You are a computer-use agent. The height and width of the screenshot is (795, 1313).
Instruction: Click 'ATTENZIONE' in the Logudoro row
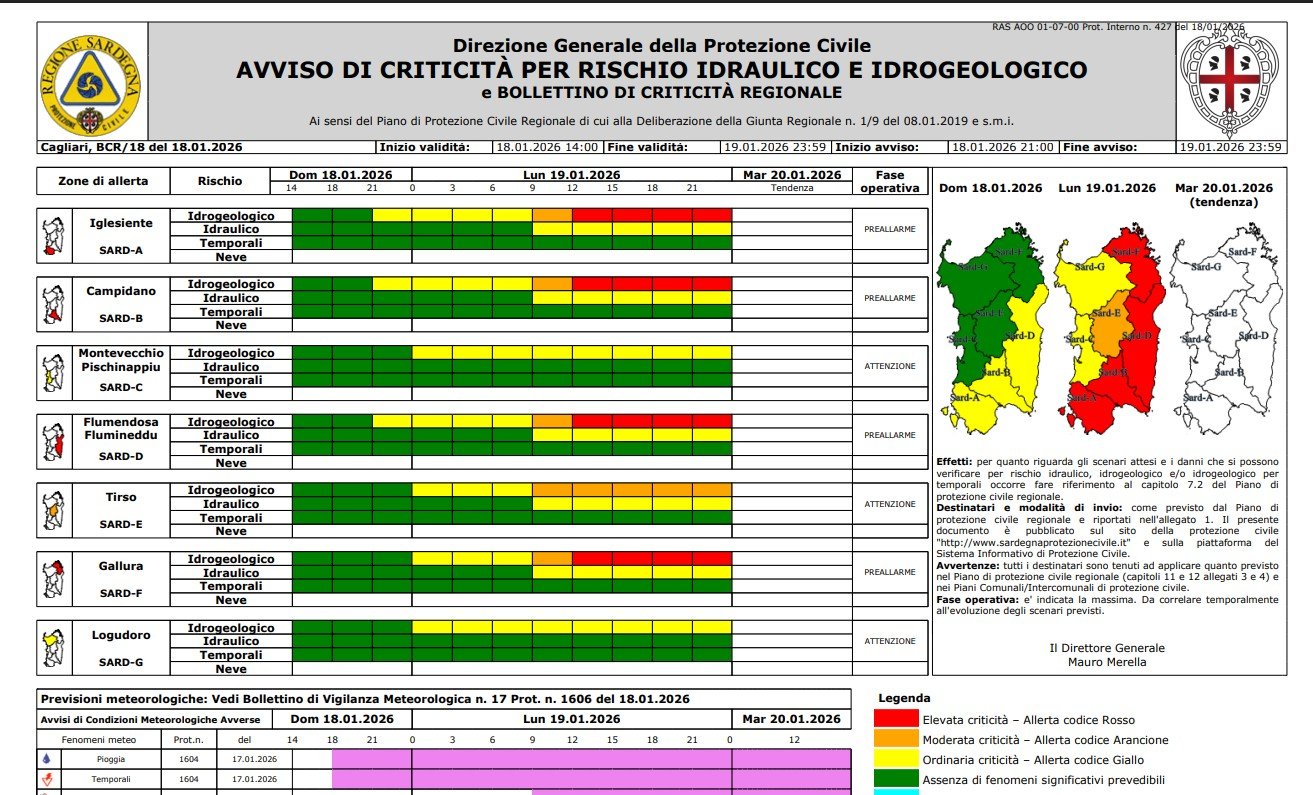click(890, 641)
